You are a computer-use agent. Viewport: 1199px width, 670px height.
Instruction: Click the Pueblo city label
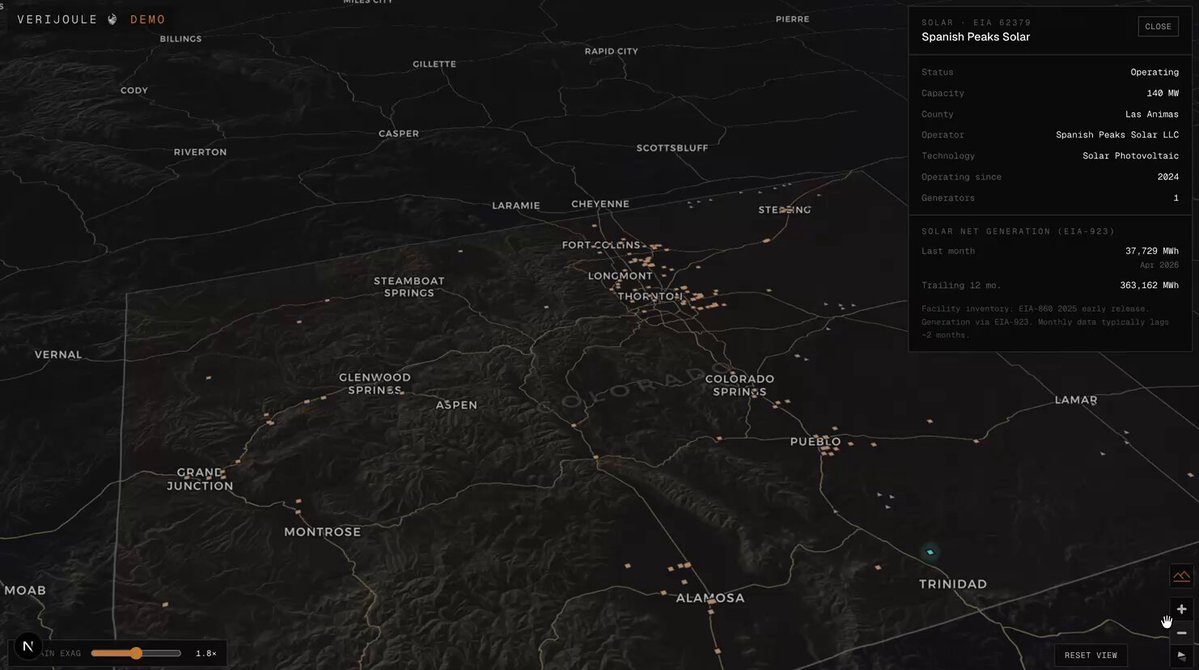tap(815, 441)
